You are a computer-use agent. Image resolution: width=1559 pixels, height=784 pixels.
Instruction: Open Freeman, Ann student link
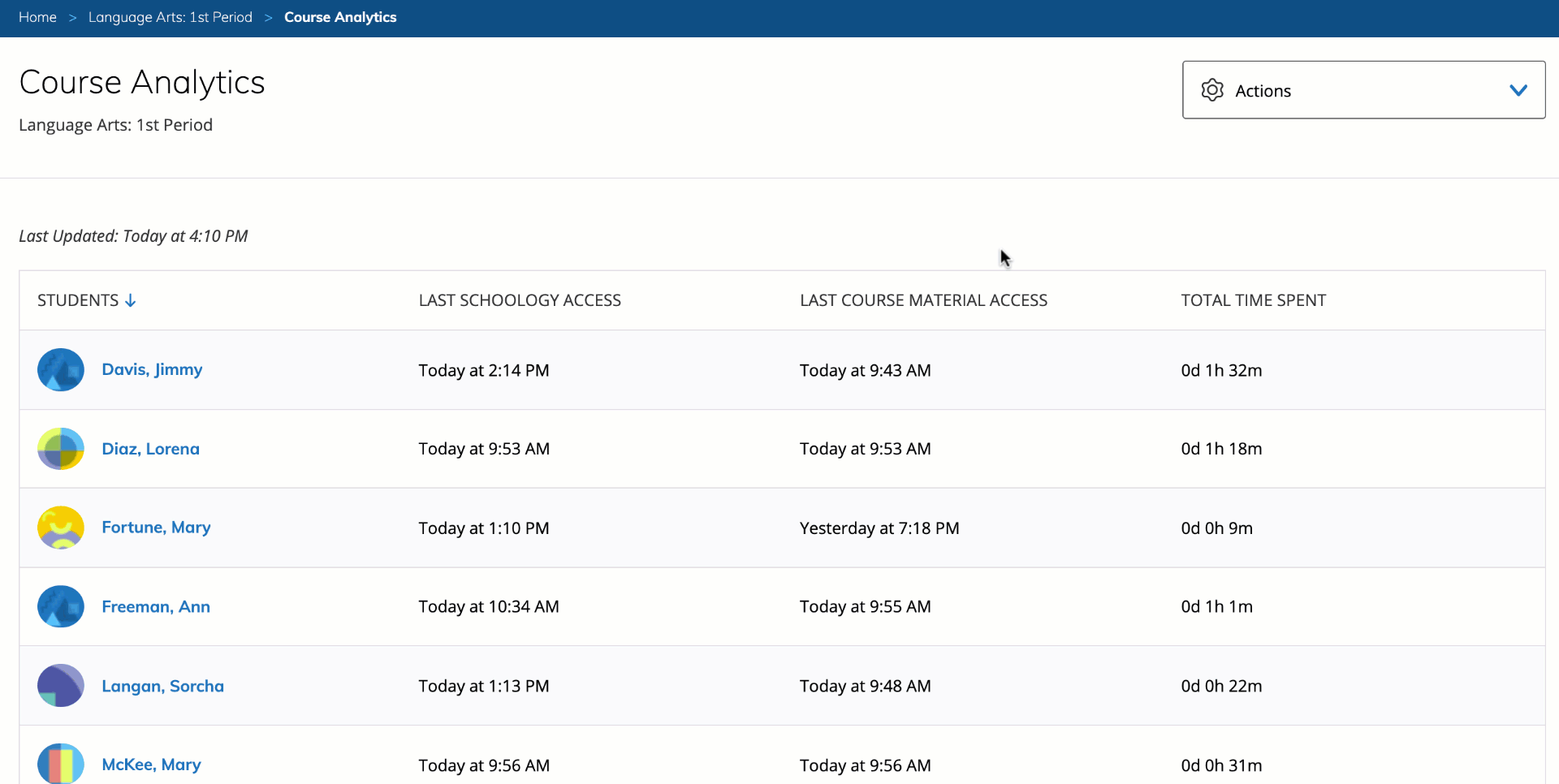[x=155, y=606]
